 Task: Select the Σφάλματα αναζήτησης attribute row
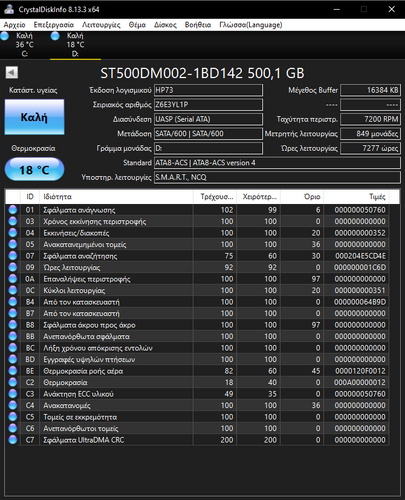197,256
